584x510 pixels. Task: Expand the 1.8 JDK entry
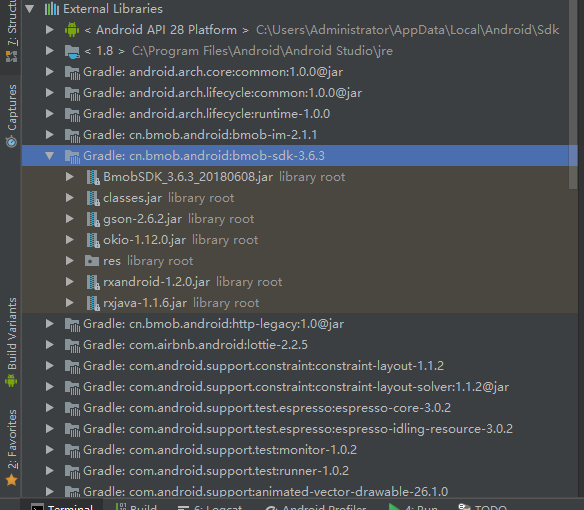[50, 51]
